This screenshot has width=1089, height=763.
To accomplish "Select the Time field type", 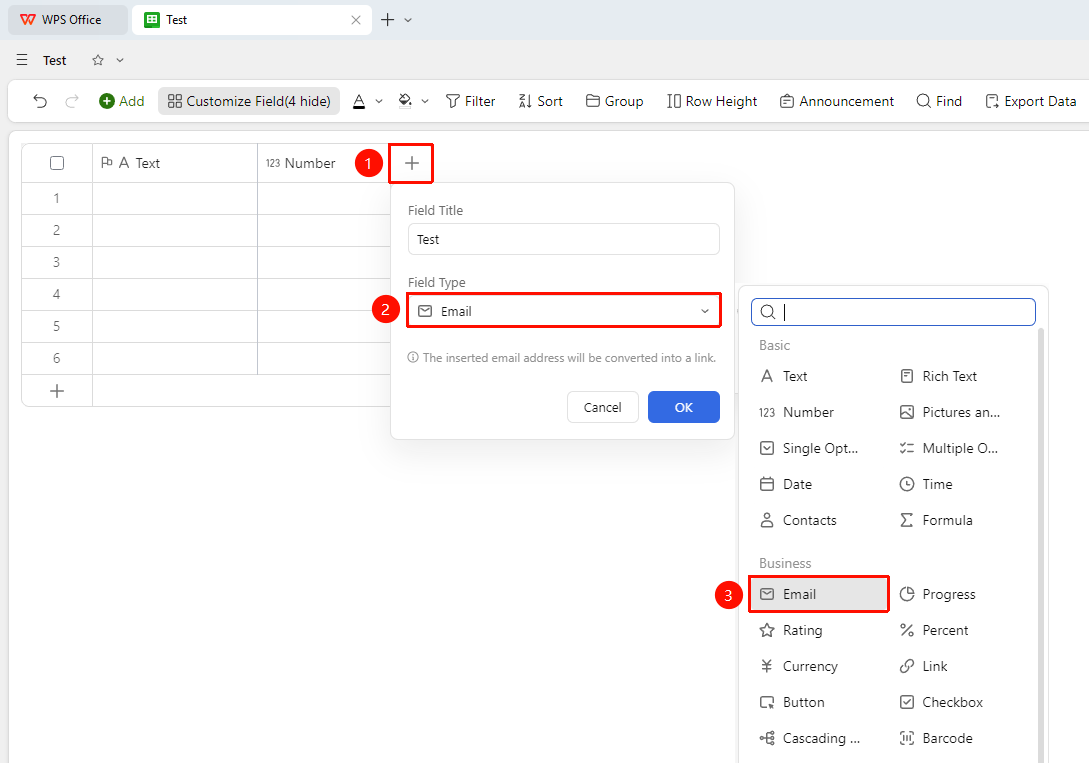I will 926,485.
